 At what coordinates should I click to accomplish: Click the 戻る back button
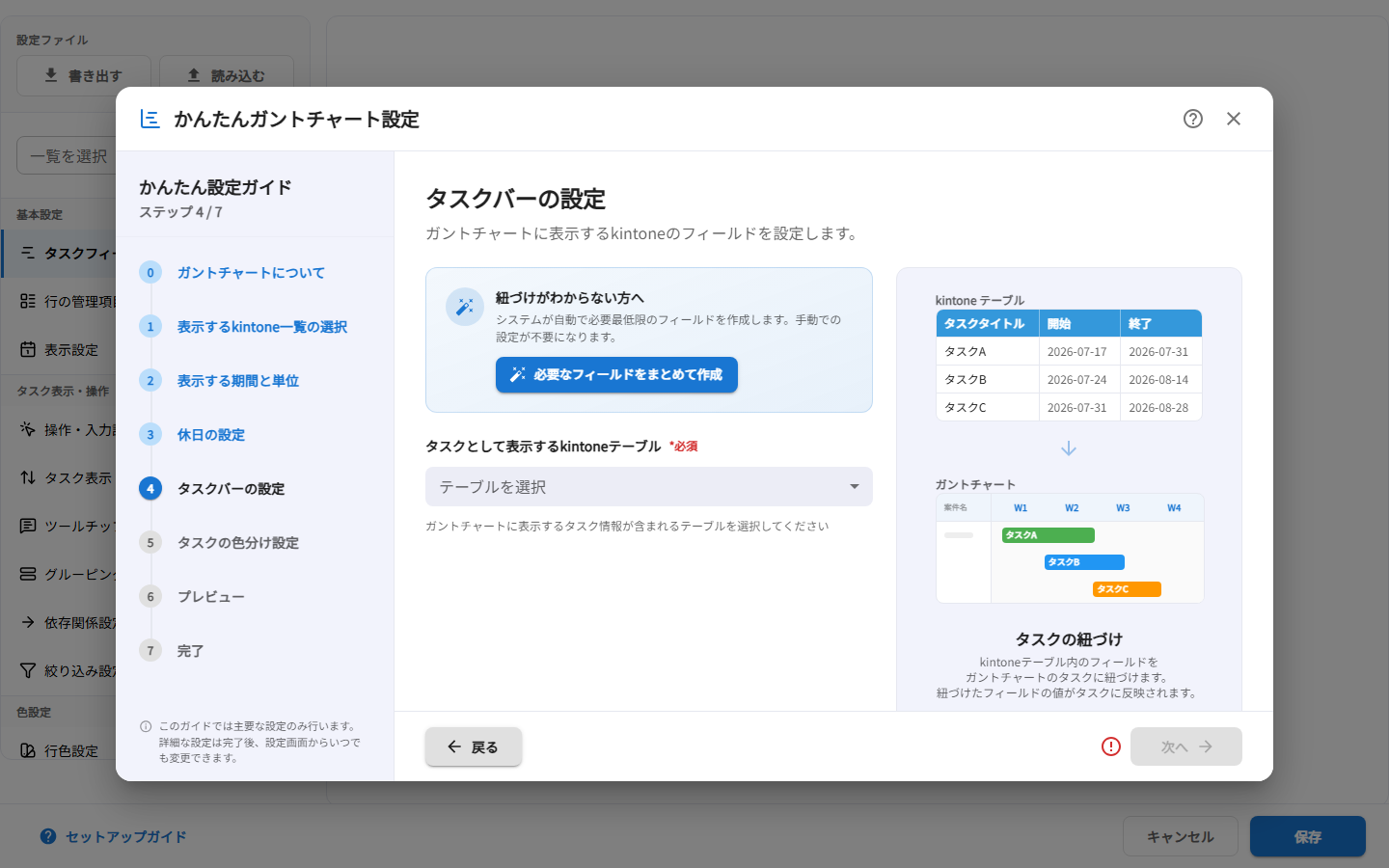click(x=474, y=746)
